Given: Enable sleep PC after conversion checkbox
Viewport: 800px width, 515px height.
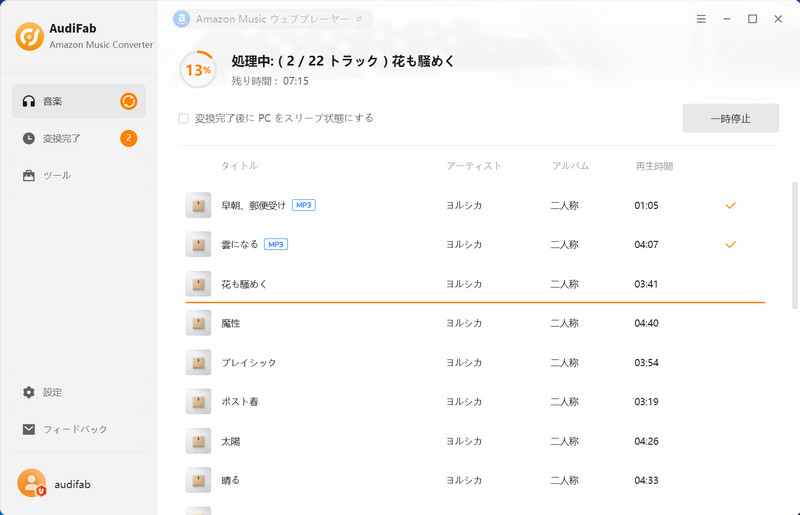Looking at the screenshot, I should point(184,118).
